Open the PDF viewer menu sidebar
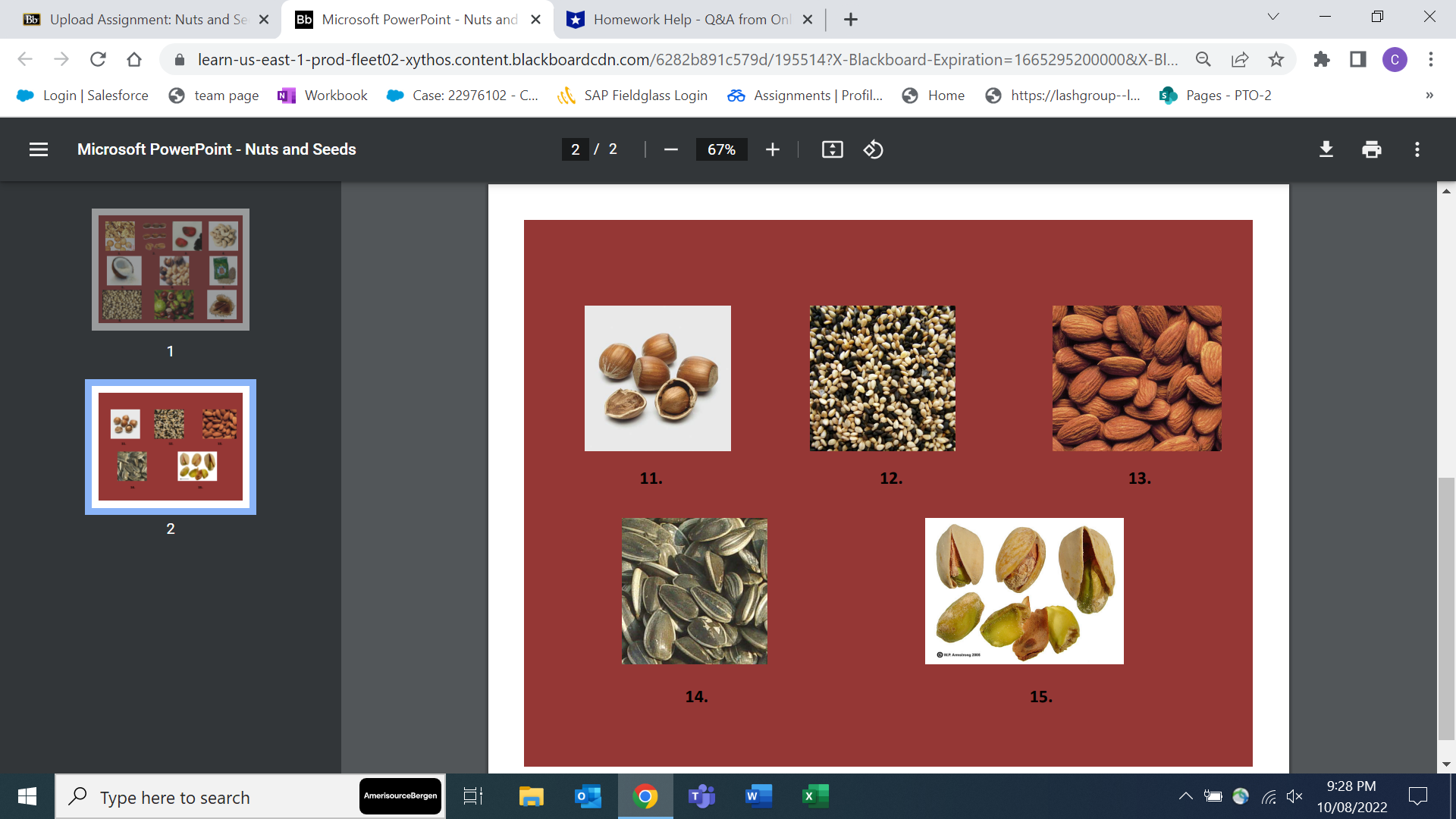1456x819 pixels. pyautogui.click(x=38, y=149)
